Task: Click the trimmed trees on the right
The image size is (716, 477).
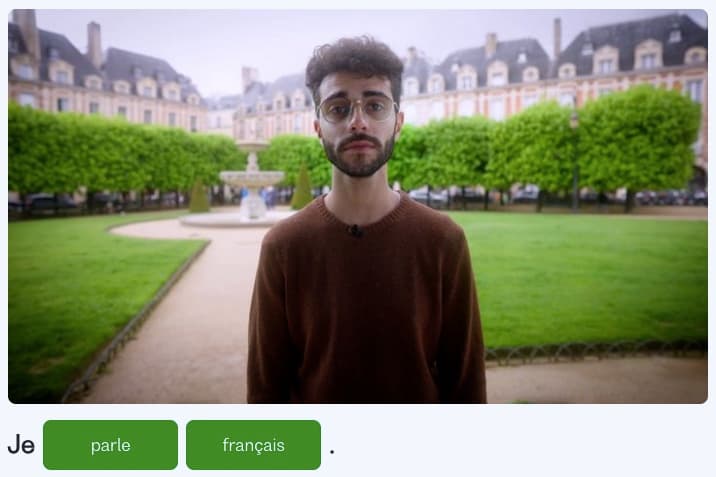Action: 571,146
